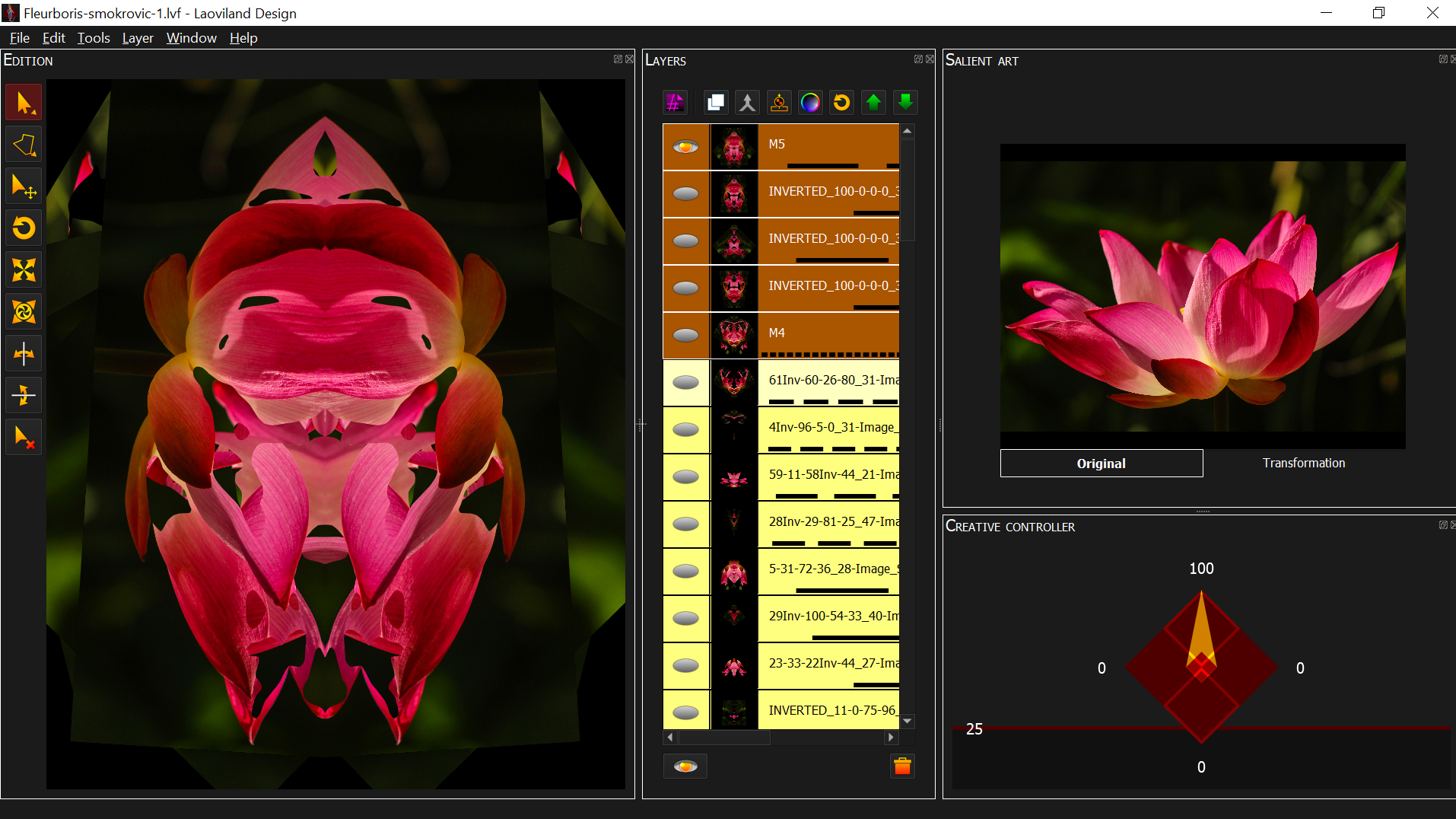Click the orange refresh layer icon

coord(842,102)
